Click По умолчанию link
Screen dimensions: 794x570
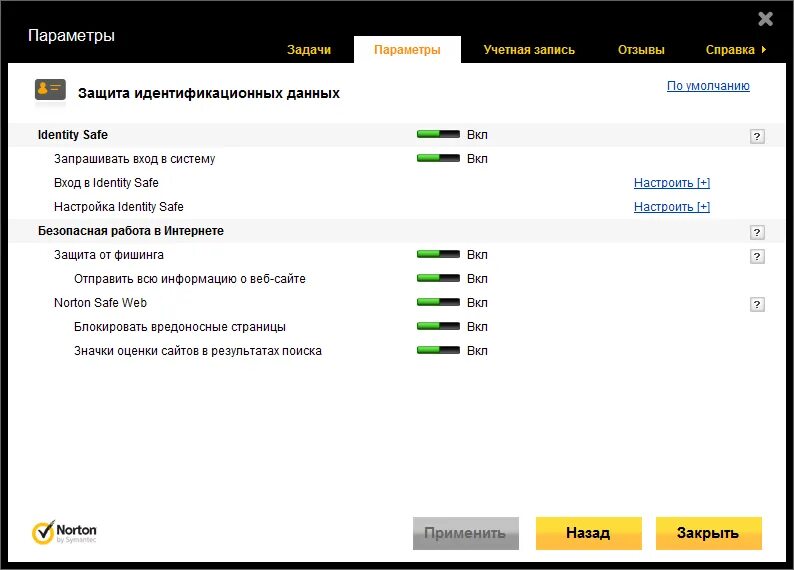[x=708, y=86]
